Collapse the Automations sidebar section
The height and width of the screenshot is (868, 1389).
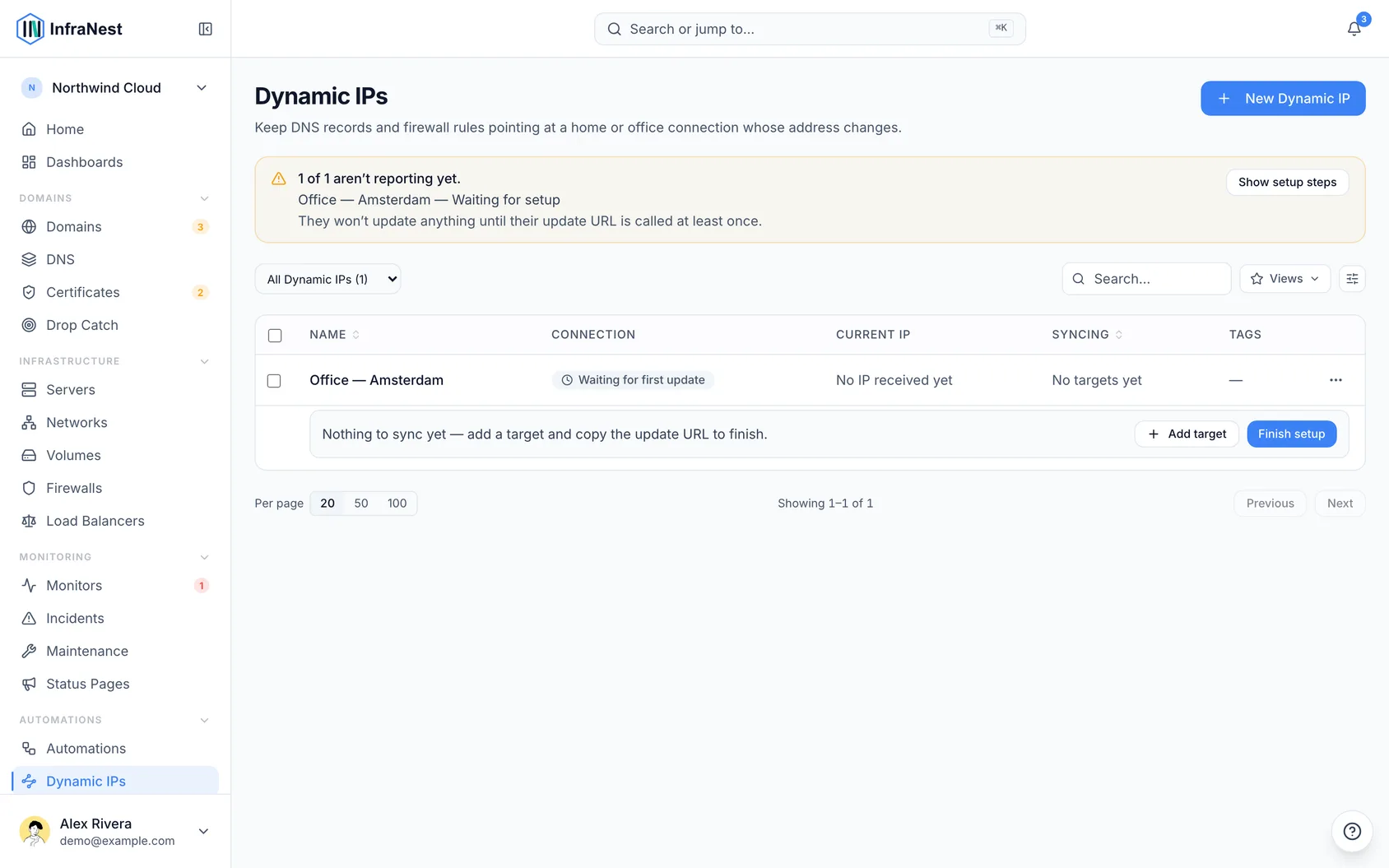point(205,720)
